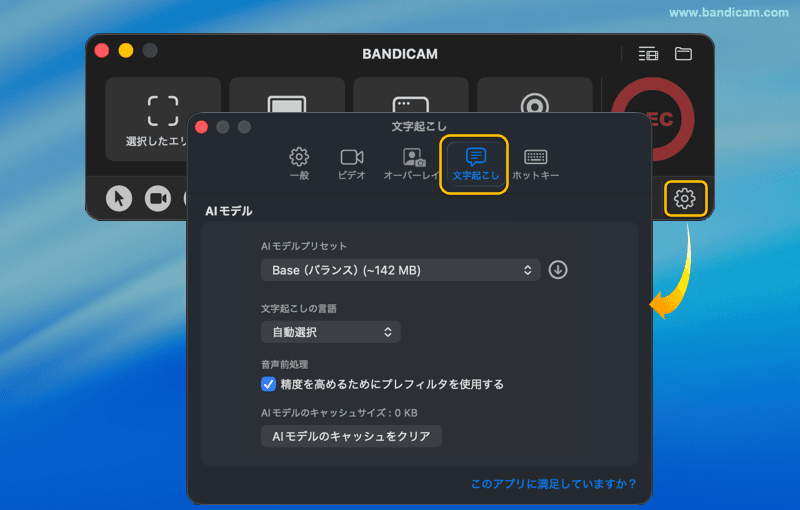This screenshot has width=800, height=510.
Task: Expand the 文字起こしの言語 dropdown
Action: (331, 332)
